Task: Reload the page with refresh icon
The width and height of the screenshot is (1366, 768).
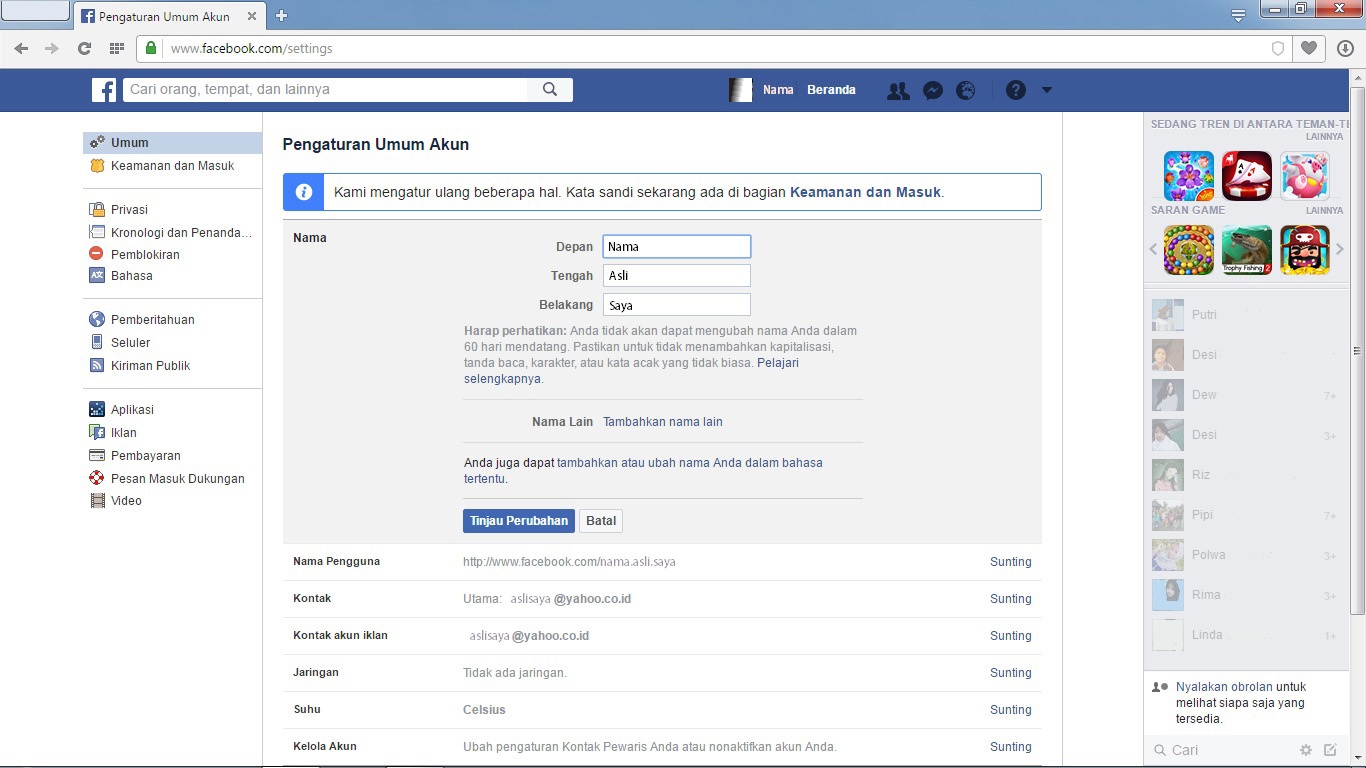Action: pyautogui.click(x=84, y=48)
